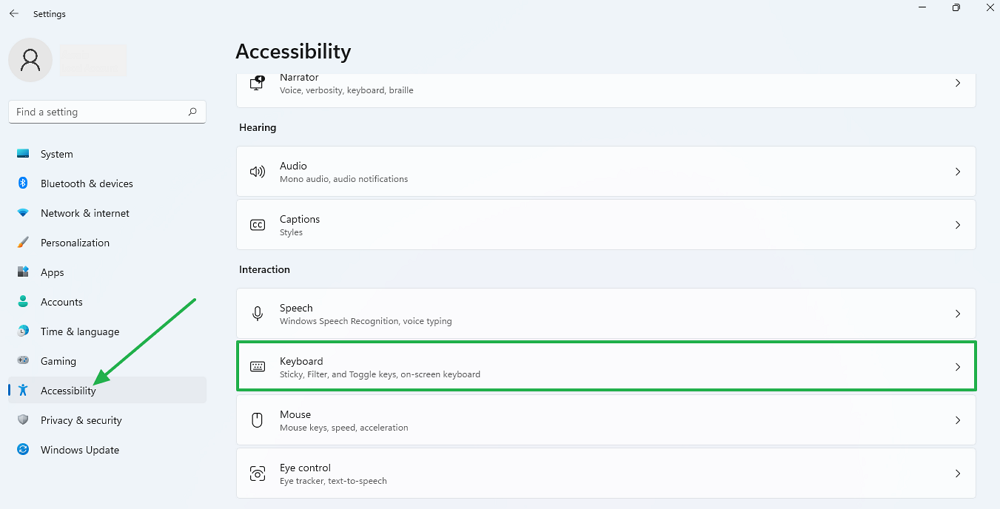Go to Network & internet
Viewport: 1000px width, 509px height.
coord(107,213)
